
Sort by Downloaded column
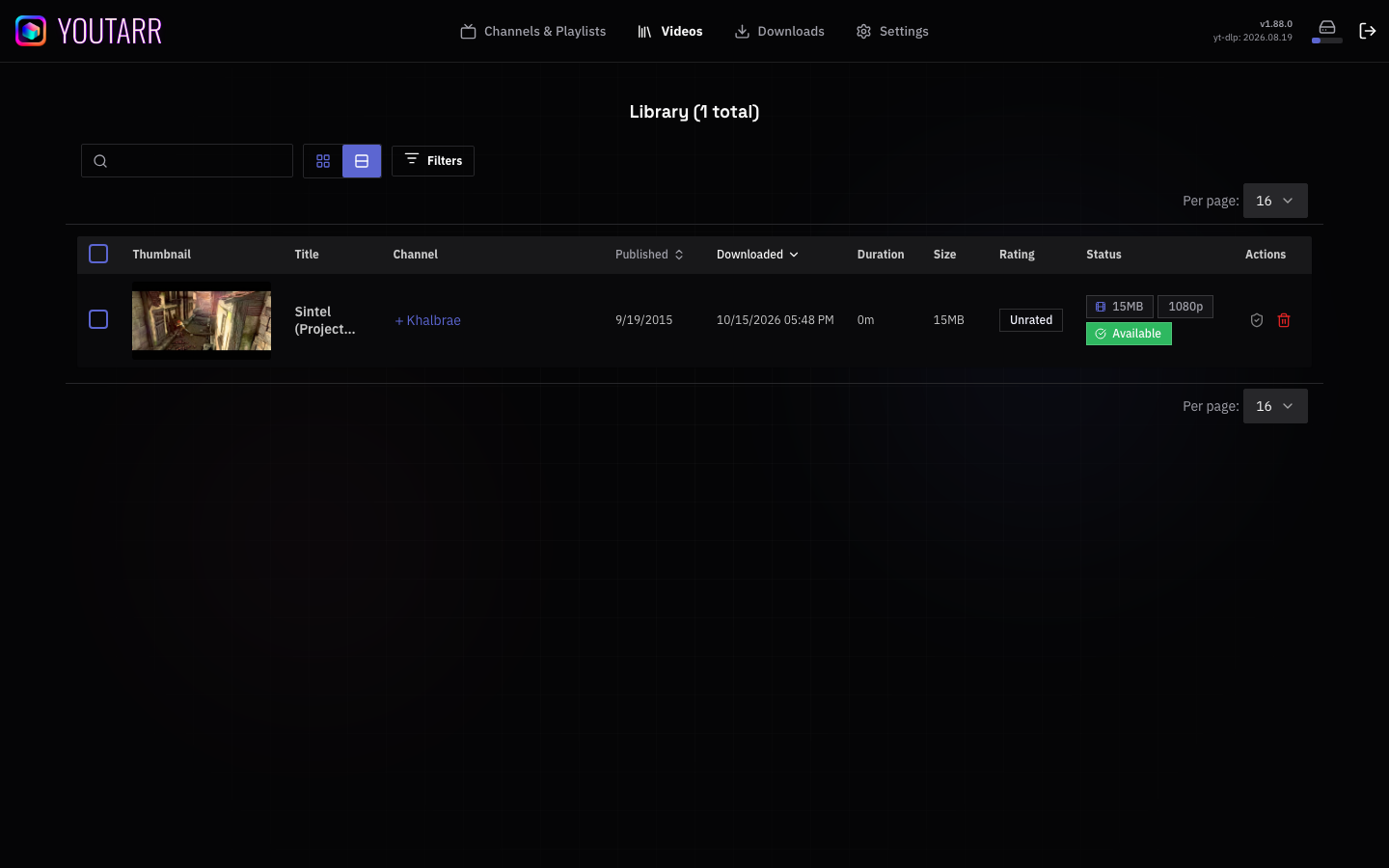[x=757, y=255]
